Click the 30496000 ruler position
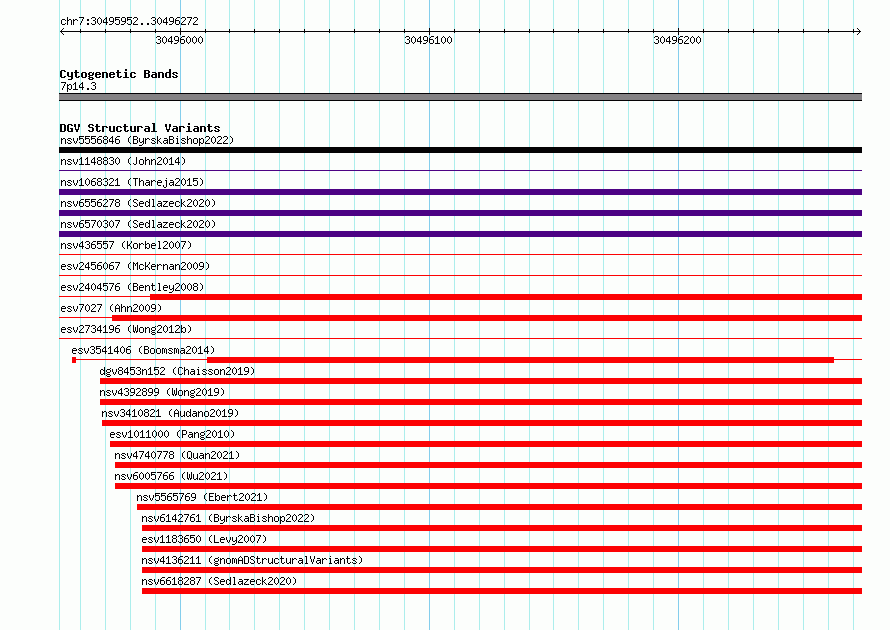The height and width of the screenshot is (630, 890). coord(179,40)
